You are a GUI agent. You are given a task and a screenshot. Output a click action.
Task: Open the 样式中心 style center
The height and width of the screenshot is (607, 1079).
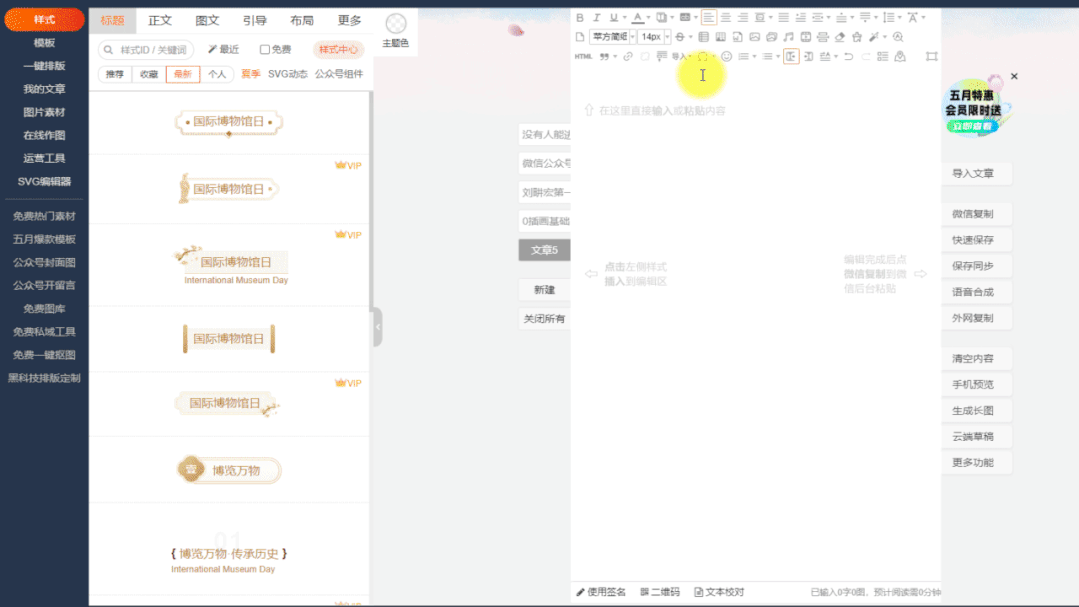[x=338, y=50]
